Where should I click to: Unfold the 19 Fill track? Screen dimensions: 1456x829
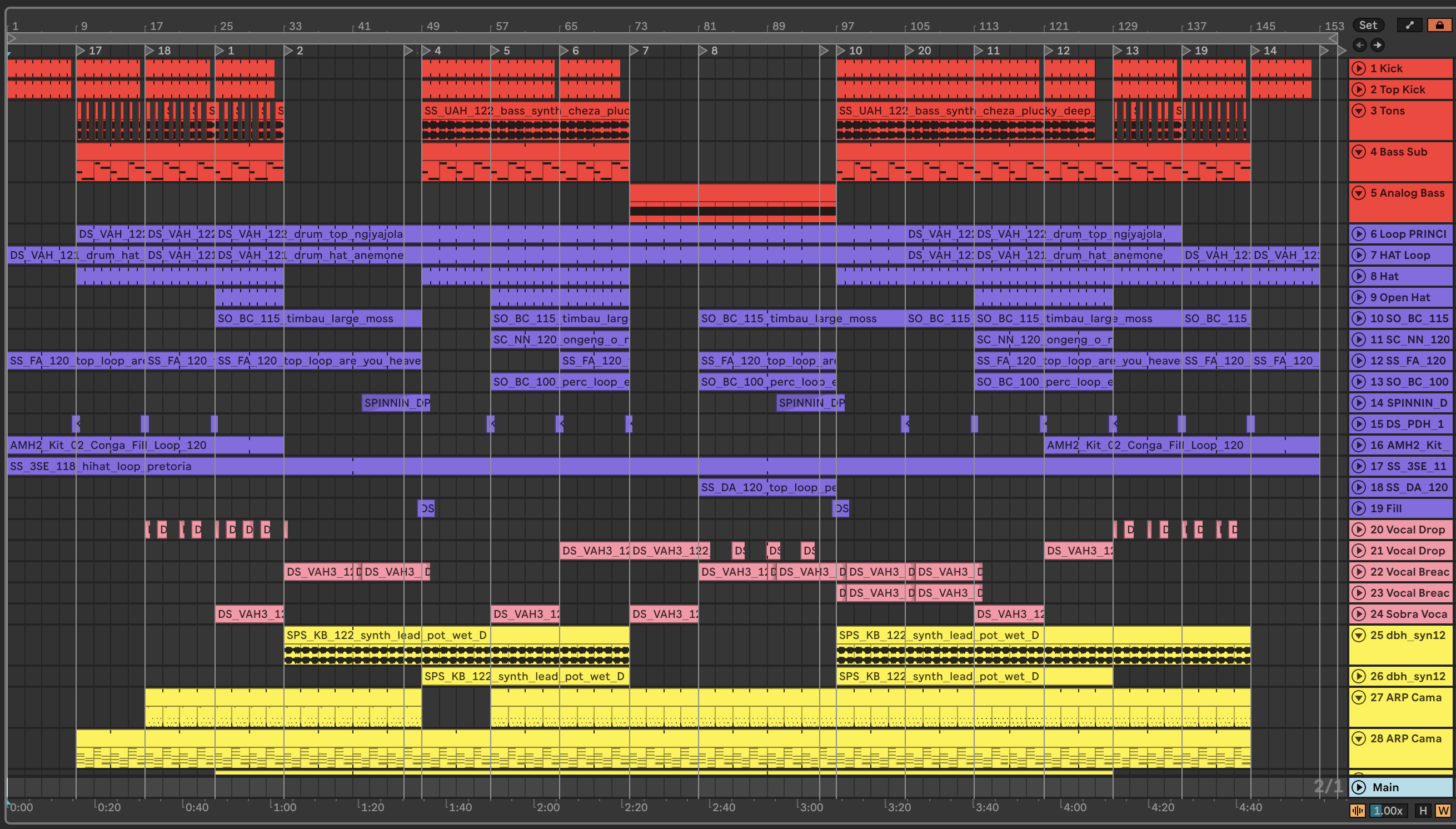(x=1359, y=508)
